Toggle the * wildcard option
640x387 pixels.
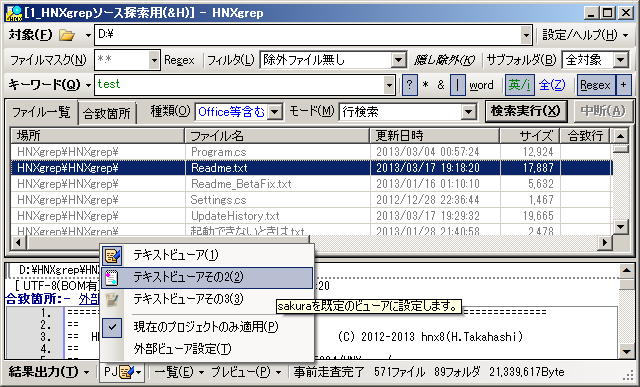click(x=425, y=85)
